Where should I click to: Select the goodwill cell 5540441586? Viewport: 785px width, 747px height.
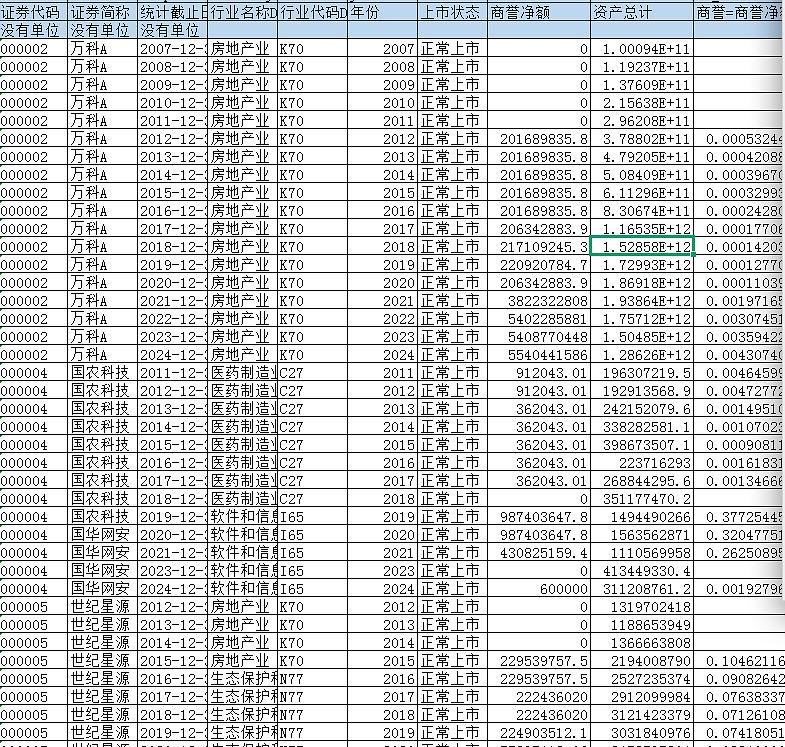point(539,354)
